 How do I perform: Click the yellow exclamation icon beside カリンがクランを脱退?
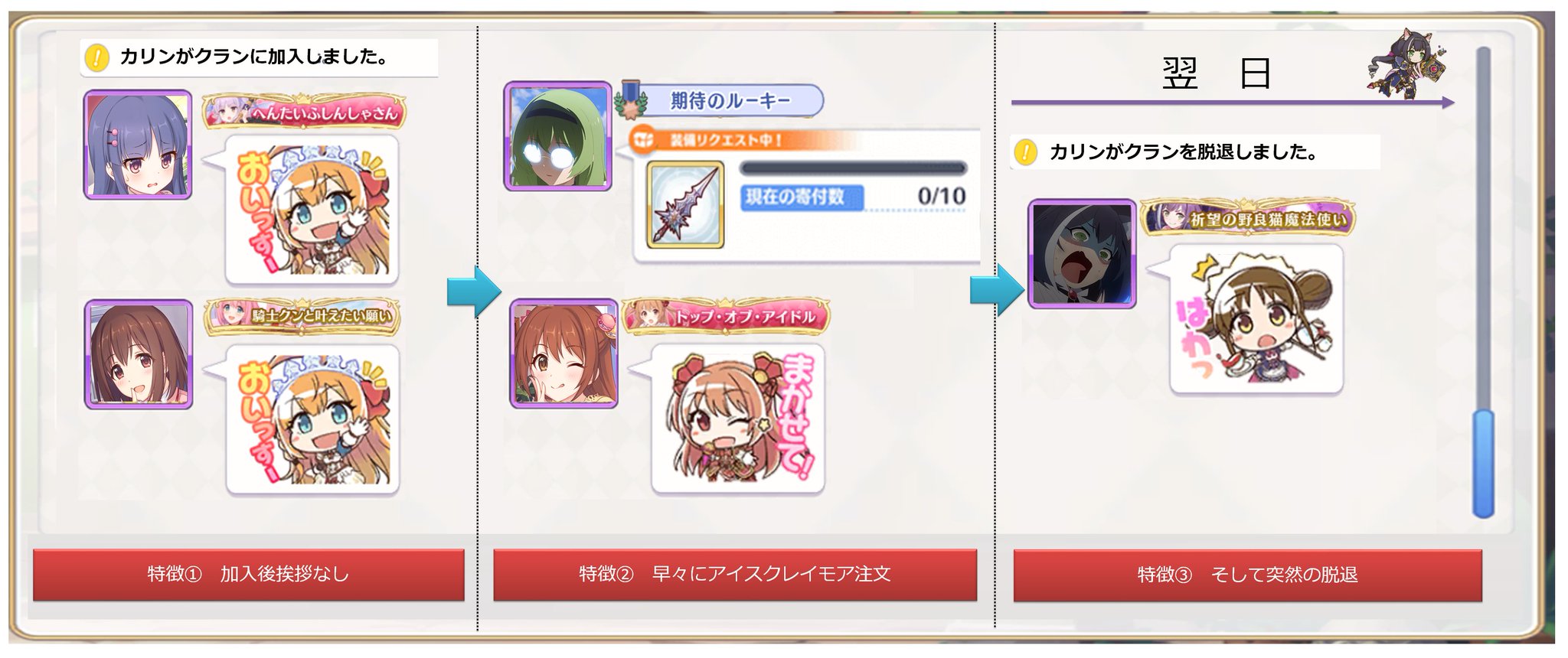point(1025,151)
